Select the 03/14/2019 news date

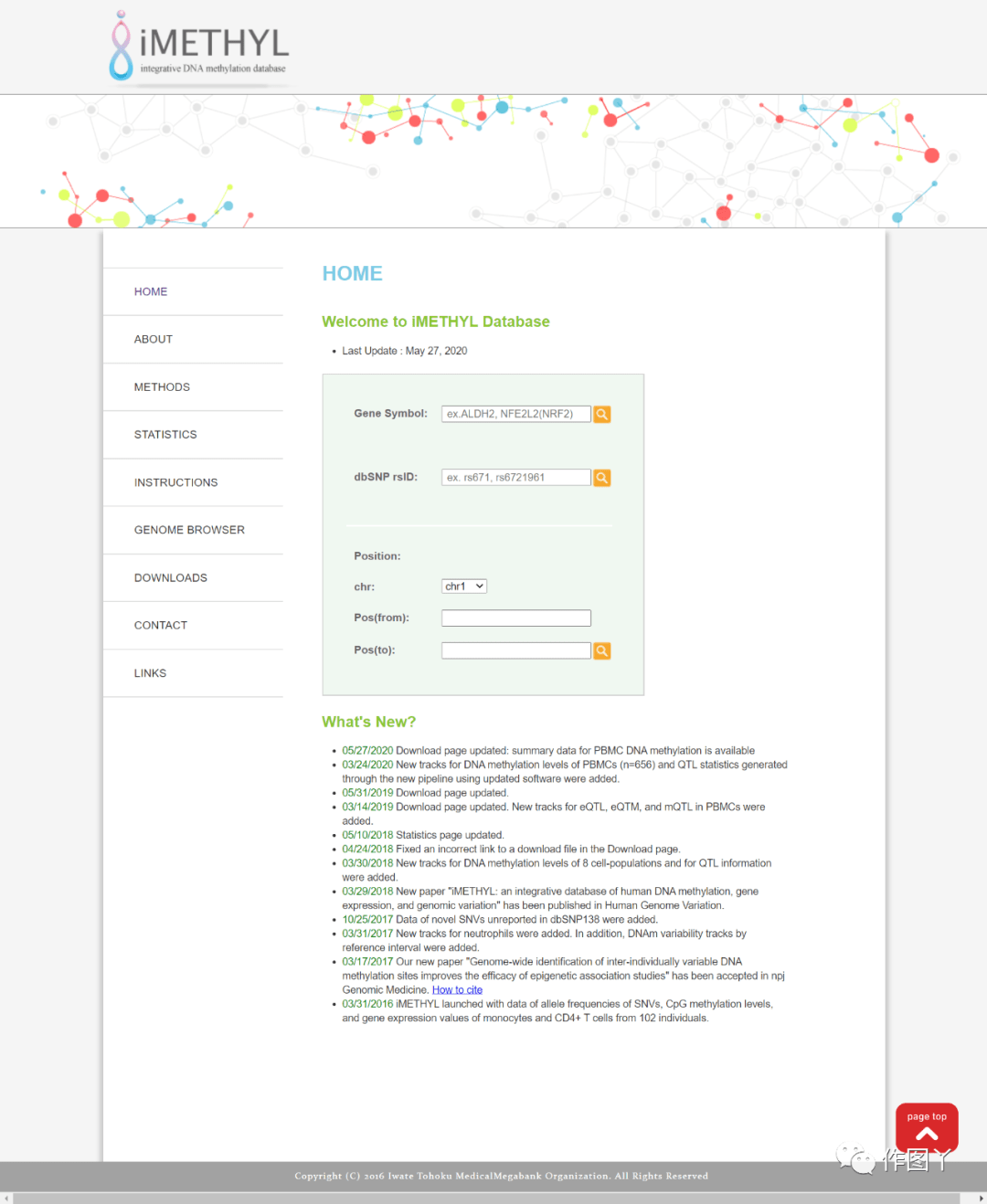click(367, 808)
